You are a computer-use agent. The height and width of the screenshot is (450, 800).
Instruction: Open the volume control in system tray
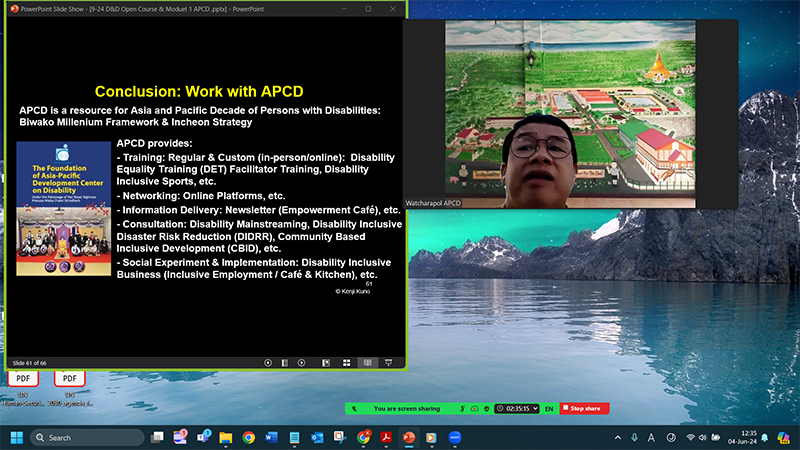pos(703,438)
